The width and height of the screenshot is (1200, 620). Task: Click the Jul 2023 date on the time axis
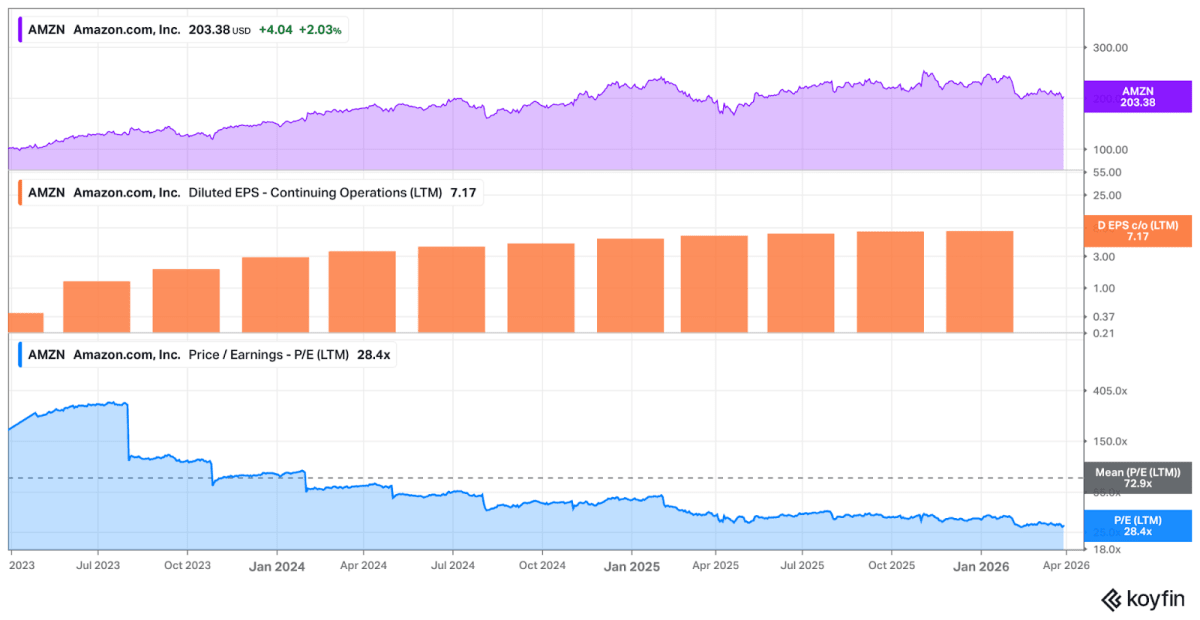tap(97, 566)
